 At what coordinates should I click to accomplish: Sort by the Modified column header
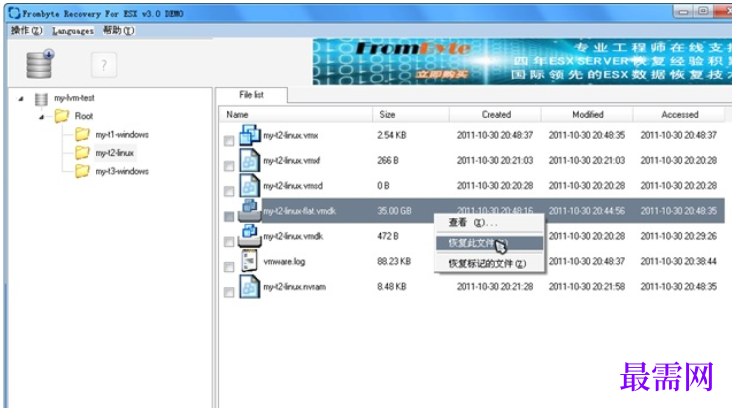click(587, 114)
